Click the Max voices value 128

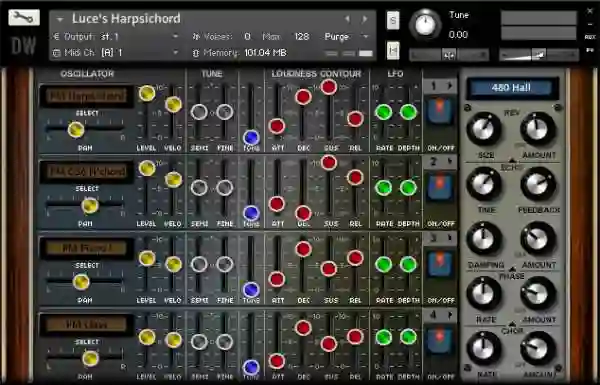click(302, 37)
